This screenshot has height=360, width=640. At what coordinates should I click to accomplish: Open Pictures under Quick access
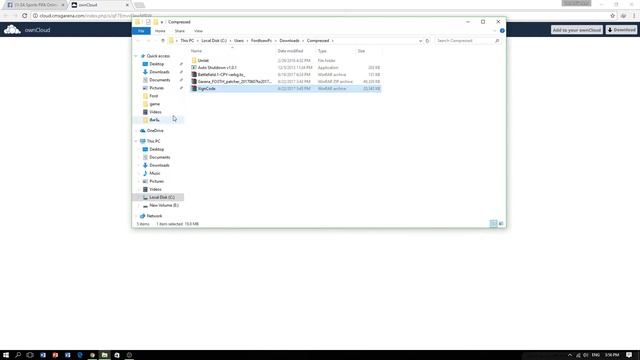pyautogui.click(x=156, y=88)
